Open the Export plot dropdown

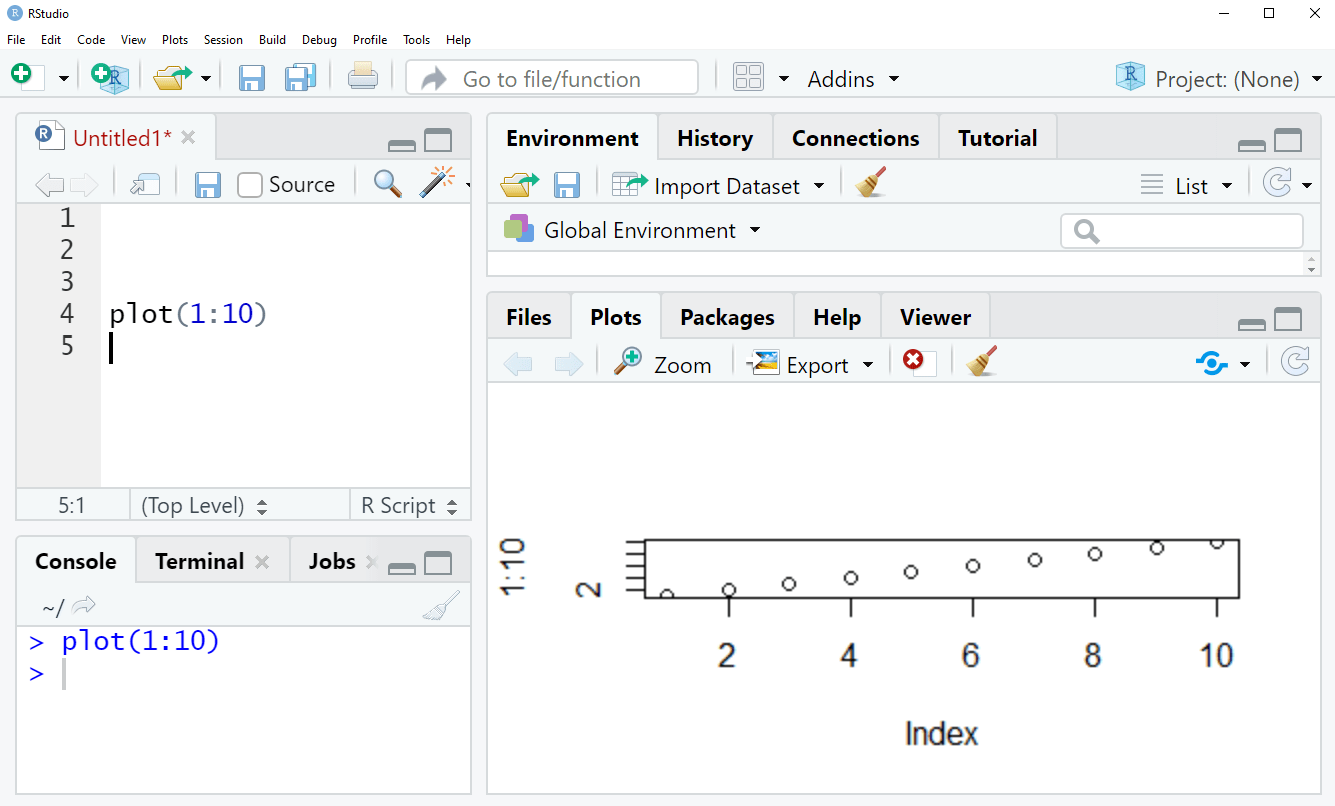coord(812,364)
